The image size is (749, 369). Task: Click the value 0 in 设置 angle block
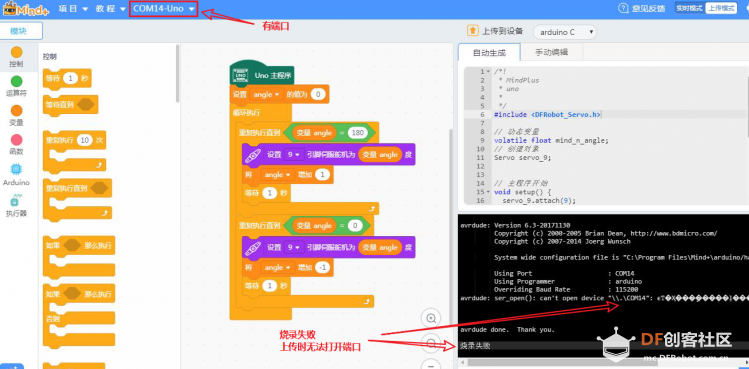pyautogui.click(x=318, y=95)
